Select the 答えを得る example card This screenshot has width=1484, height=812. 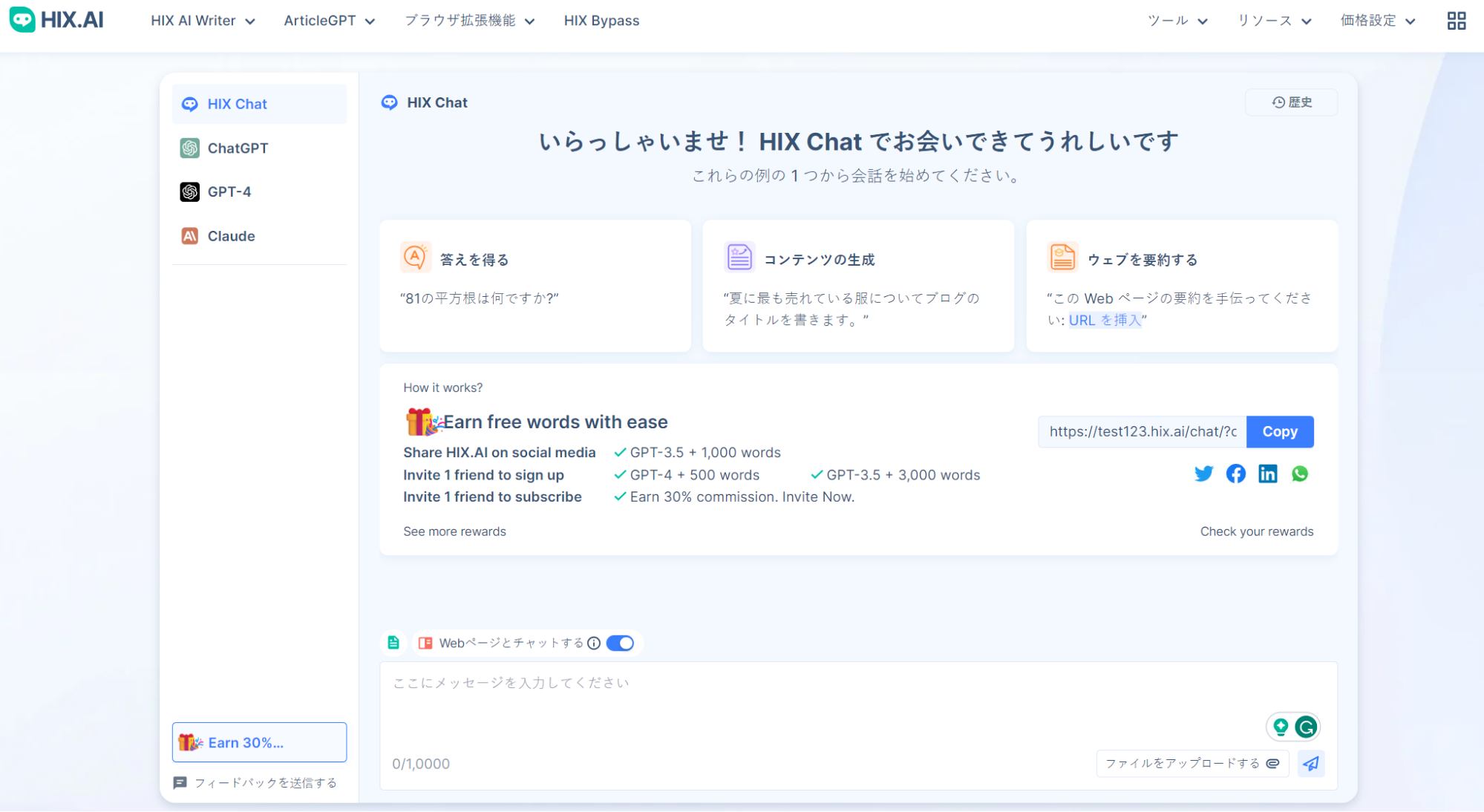[x=535, y=286]
